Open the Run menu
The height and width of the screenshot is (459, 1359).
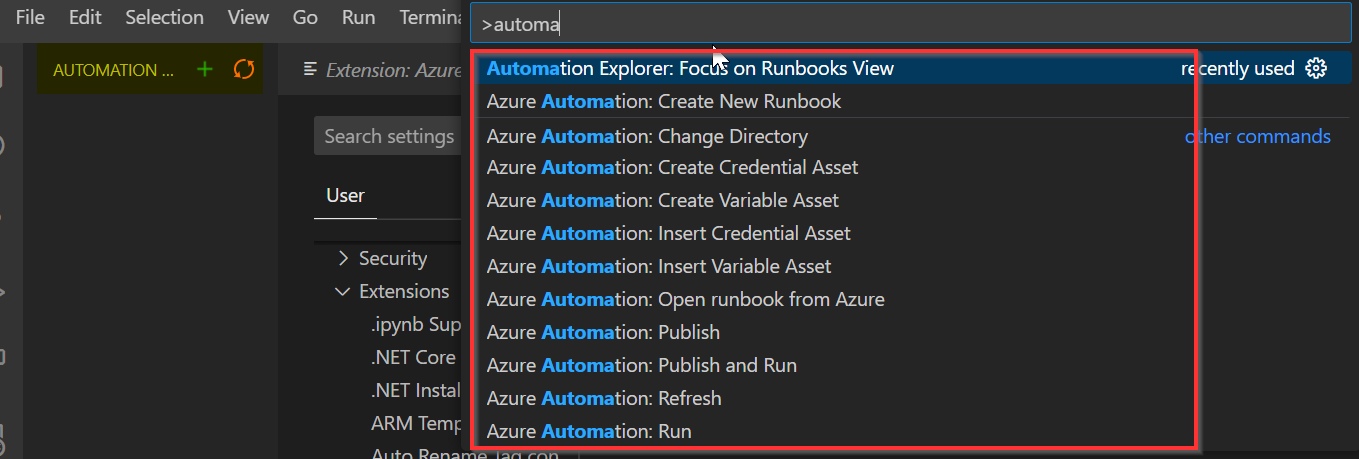[x=358, y=17]
